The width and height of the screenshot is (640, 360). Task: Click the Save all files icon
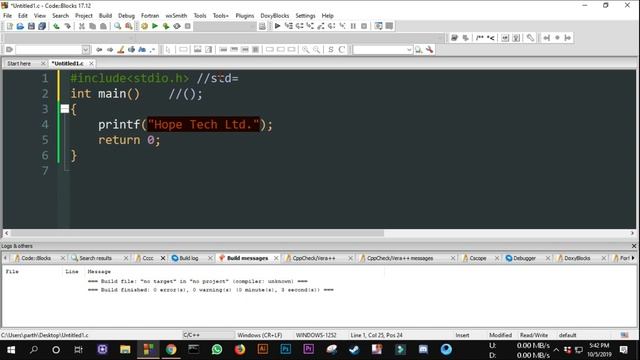(x=42, y=26)
